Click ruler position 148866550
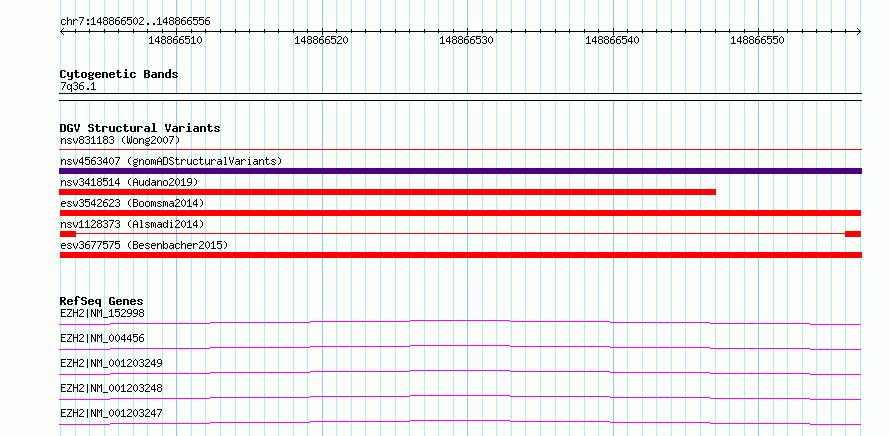The height and width of the screenshot is (436, 890). click(757, 40)
